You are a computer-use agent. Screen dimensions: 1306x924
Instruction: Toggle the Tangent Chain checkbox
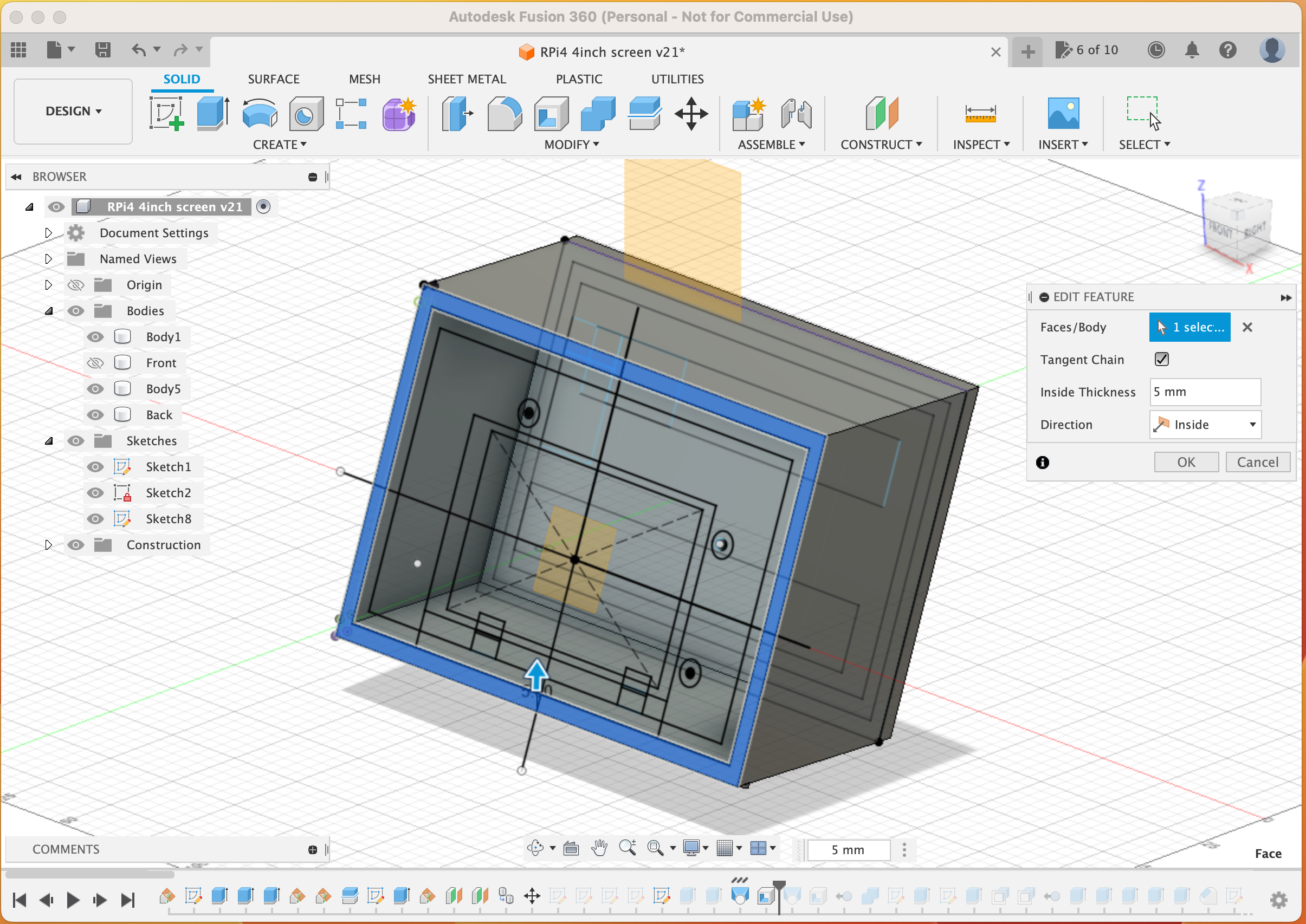click(1161, 359)
